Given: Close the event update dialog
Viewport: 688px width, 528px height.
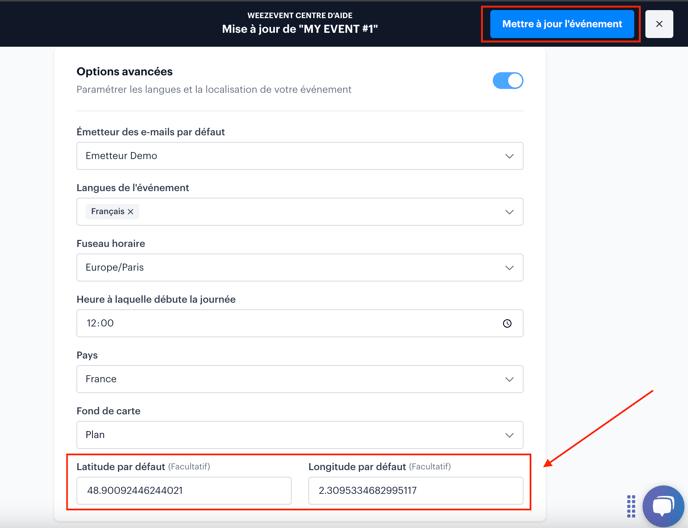Looking at the screenshot, I should coord(659,24).
